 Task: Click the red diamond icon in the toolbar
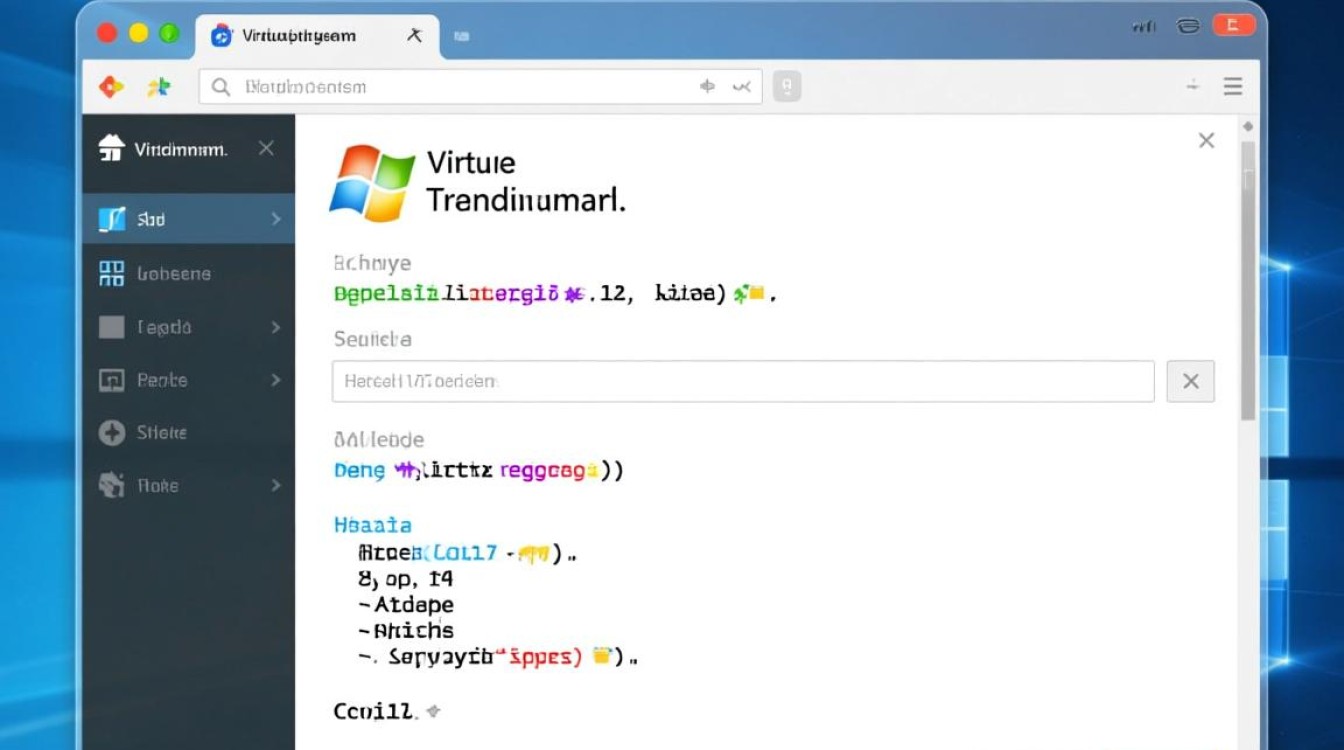[x=111, y=87]
